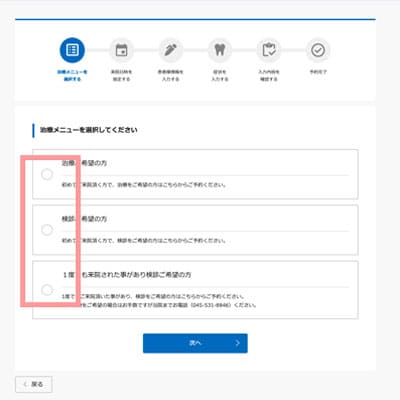Click the 治療ご希望の方 option heading

point(84,163)
